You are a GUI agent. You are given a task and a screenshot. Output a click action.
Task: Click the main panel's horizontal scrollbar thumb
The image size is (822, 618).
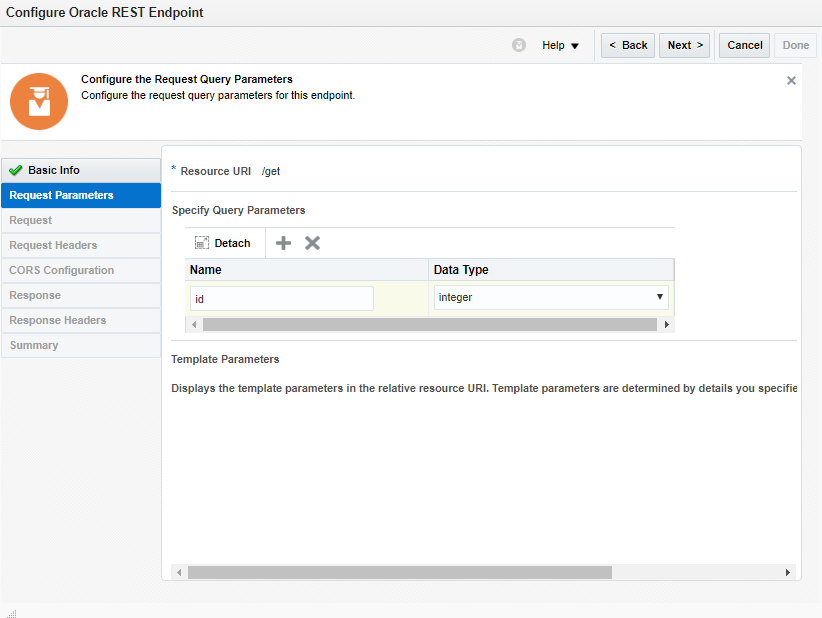(x=400, y=572)
